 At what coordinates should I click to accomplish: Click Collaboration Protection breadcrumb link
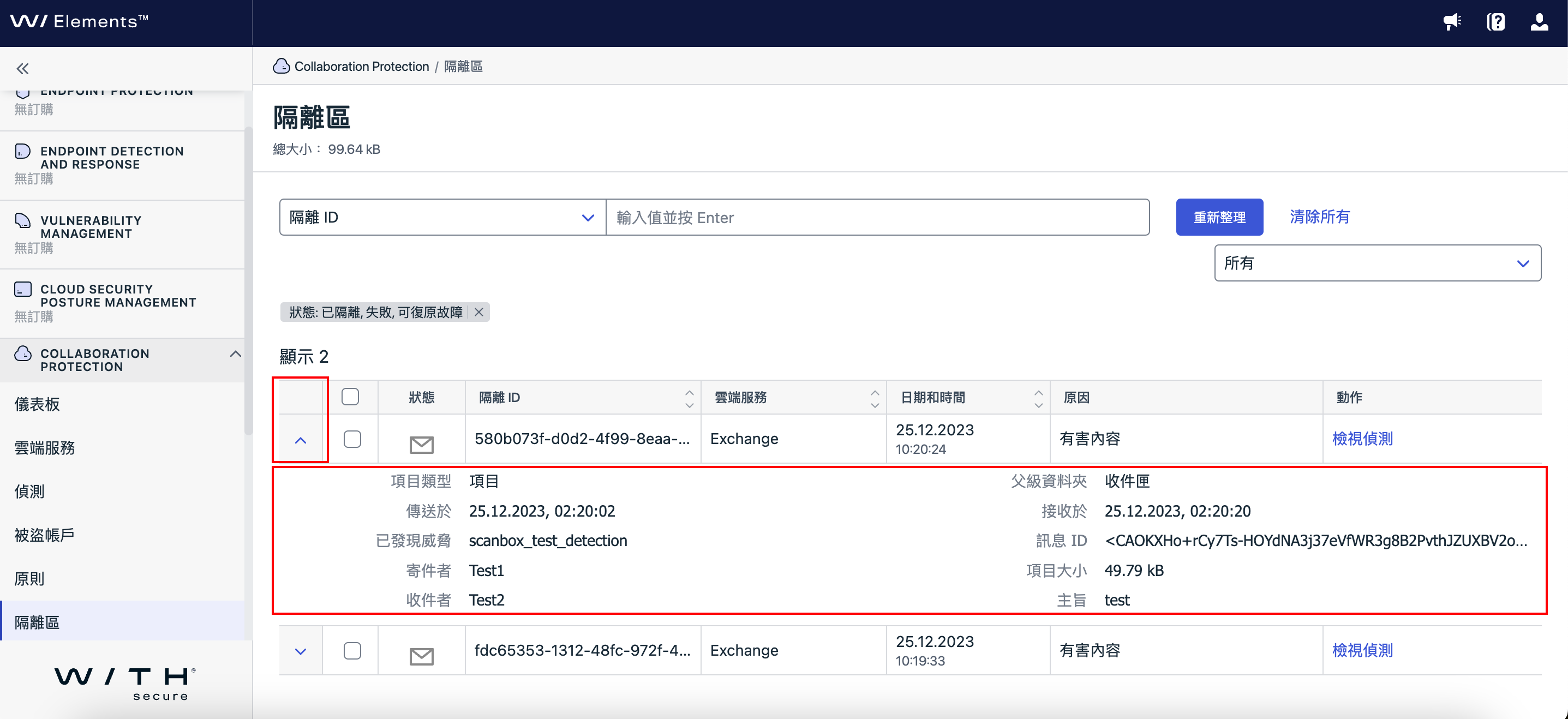click(x=362, y=67)
